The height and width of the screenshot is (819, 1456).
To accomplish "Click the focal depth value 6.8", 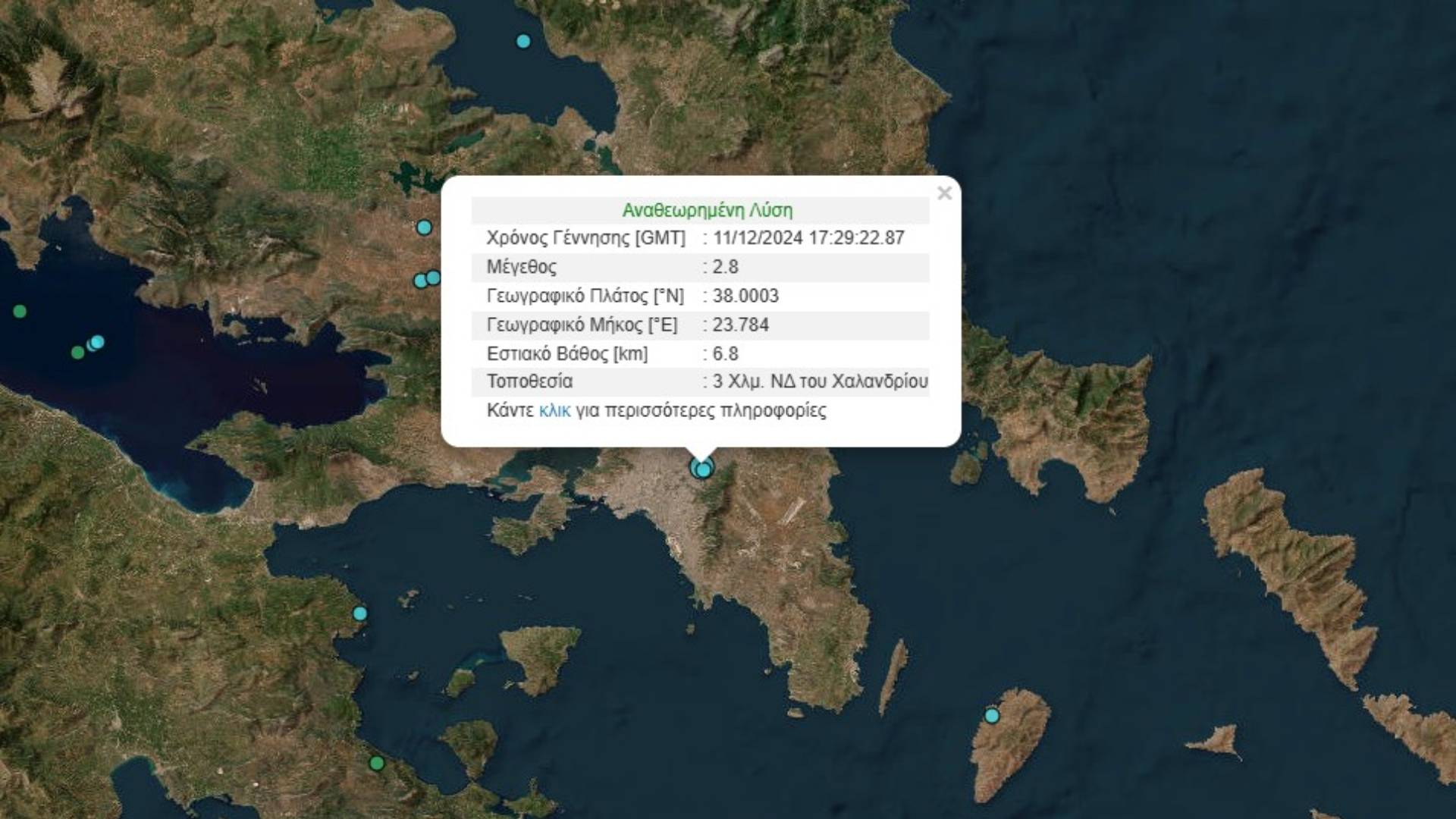I will 725,353.
